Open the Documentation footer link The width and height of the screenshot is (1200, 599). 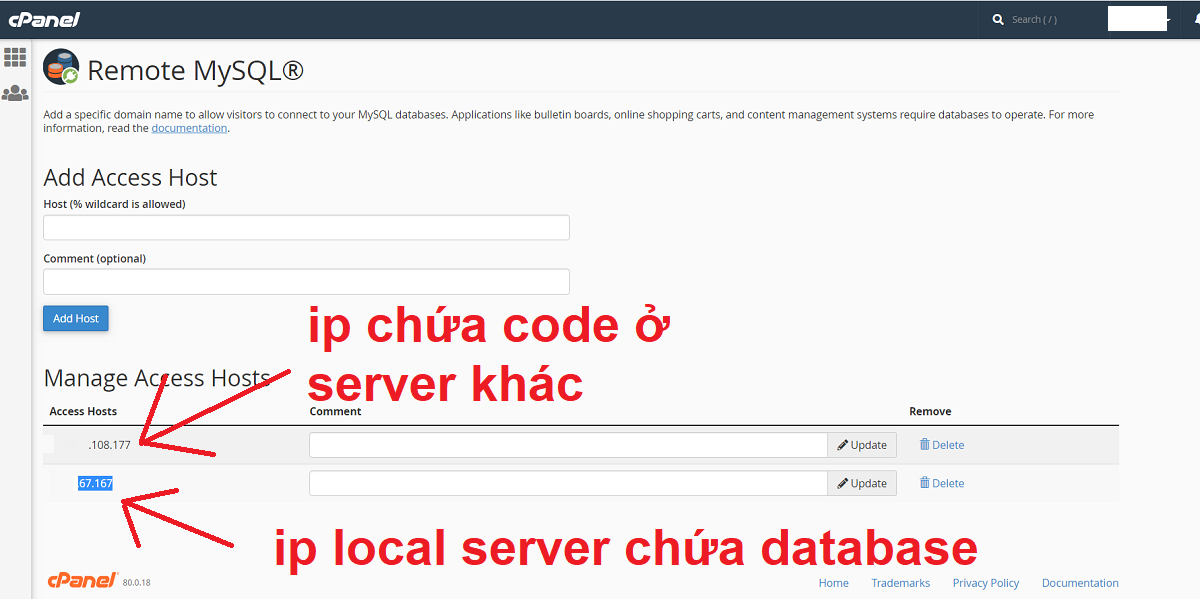1080,583
